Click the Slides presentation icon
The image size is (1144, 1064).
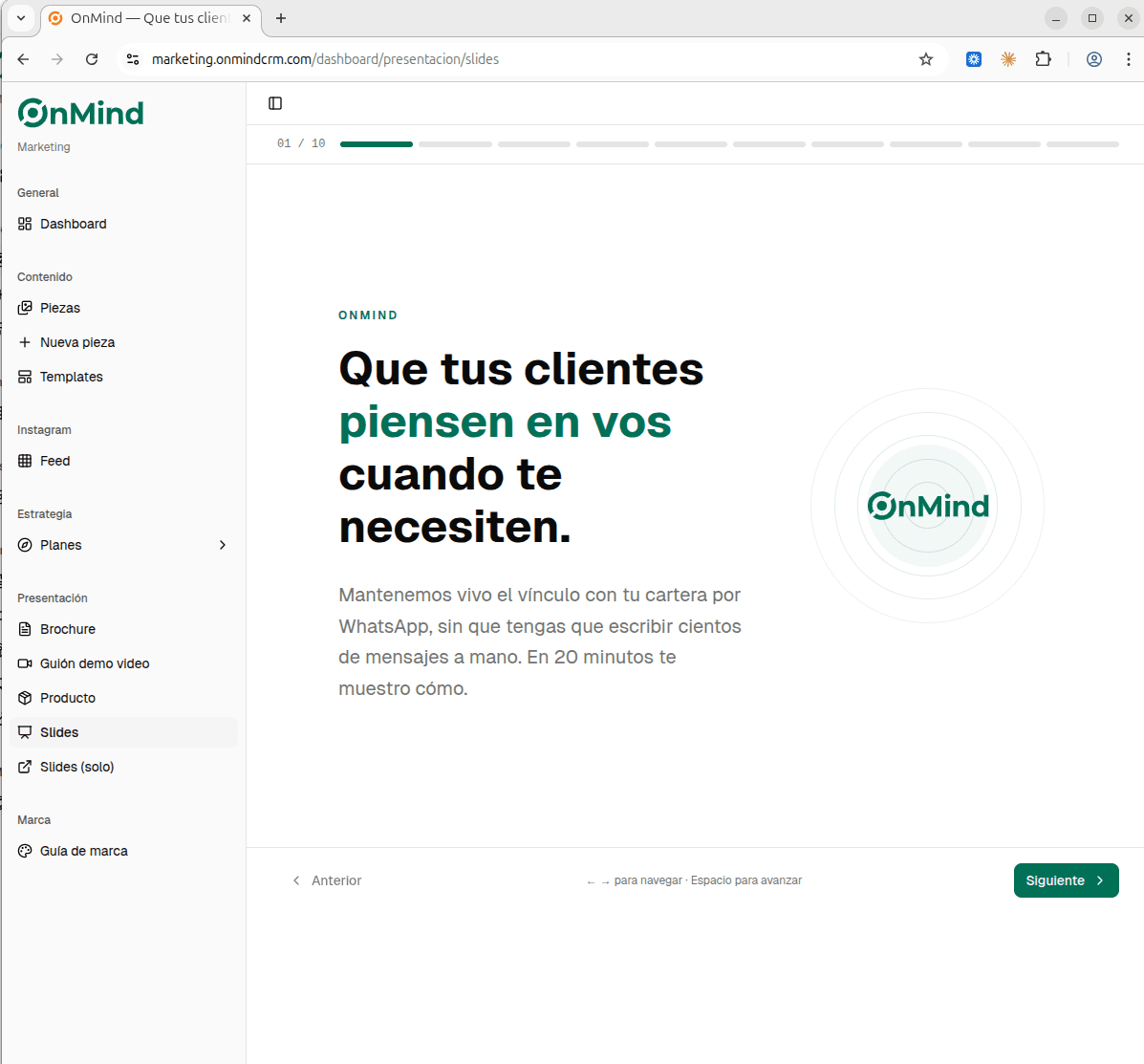25,732
